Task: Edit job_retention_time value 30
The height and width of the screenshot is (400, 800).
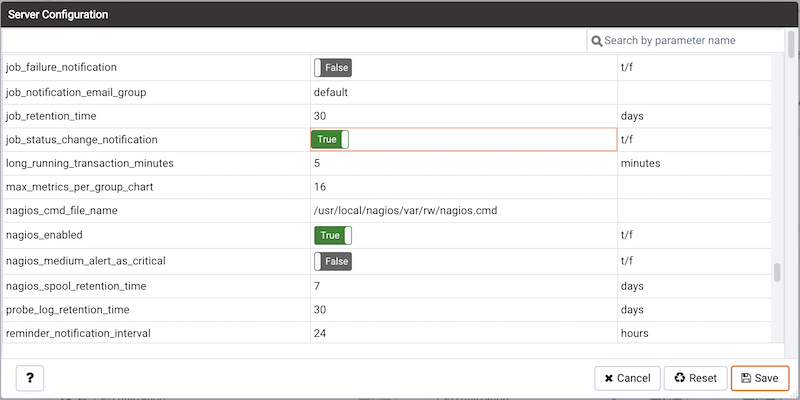Action: pos(464,116)
